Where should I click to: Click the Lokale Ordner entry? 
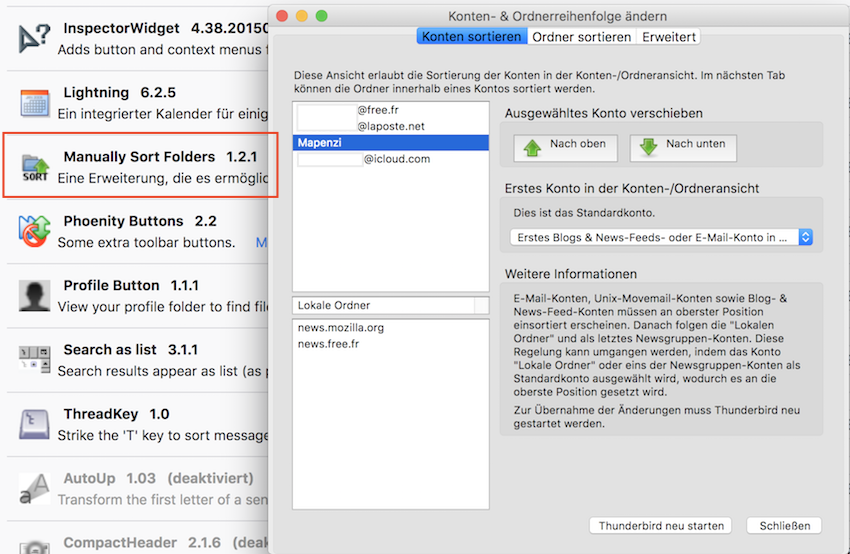click(390, 305)
